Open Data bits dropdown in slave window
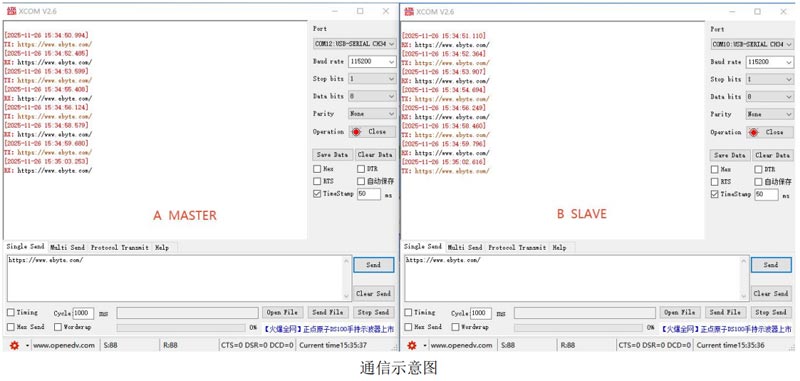 [770, 96]
